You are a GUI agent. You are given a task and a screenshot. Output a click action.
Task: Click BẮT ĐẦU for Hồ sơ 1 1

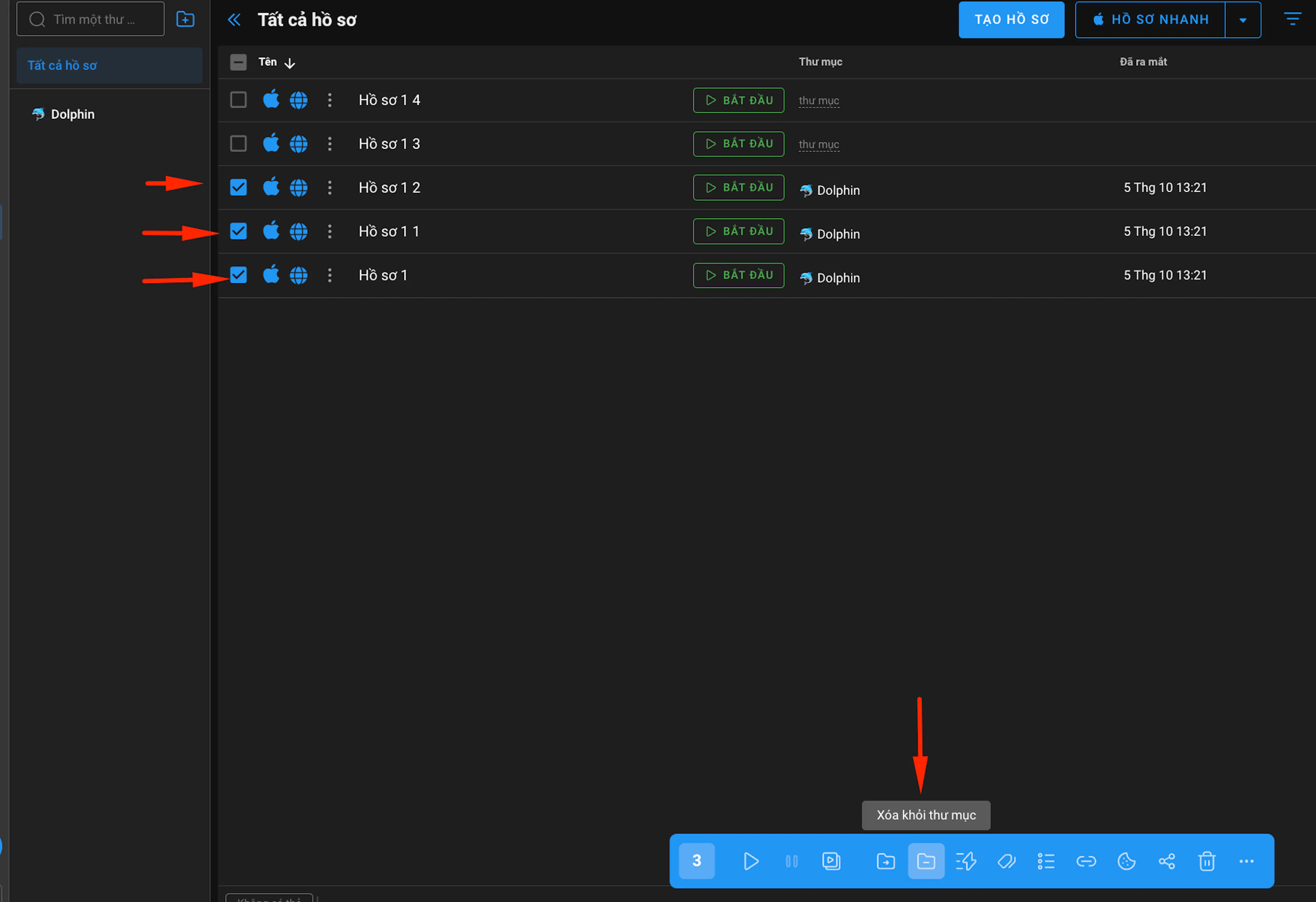click(x=739, y=231)
